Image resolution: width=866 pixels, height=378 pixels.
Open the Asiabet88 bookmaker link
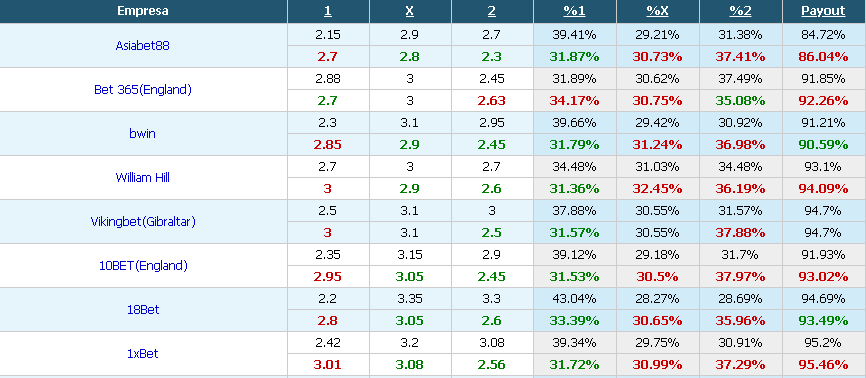click(x=142, y=46)
